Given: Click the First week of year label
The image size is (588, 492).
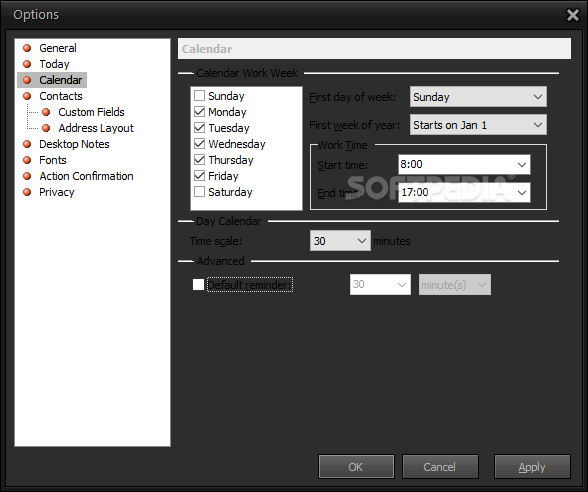Looking at the screenshot, I should click(354, 125).
